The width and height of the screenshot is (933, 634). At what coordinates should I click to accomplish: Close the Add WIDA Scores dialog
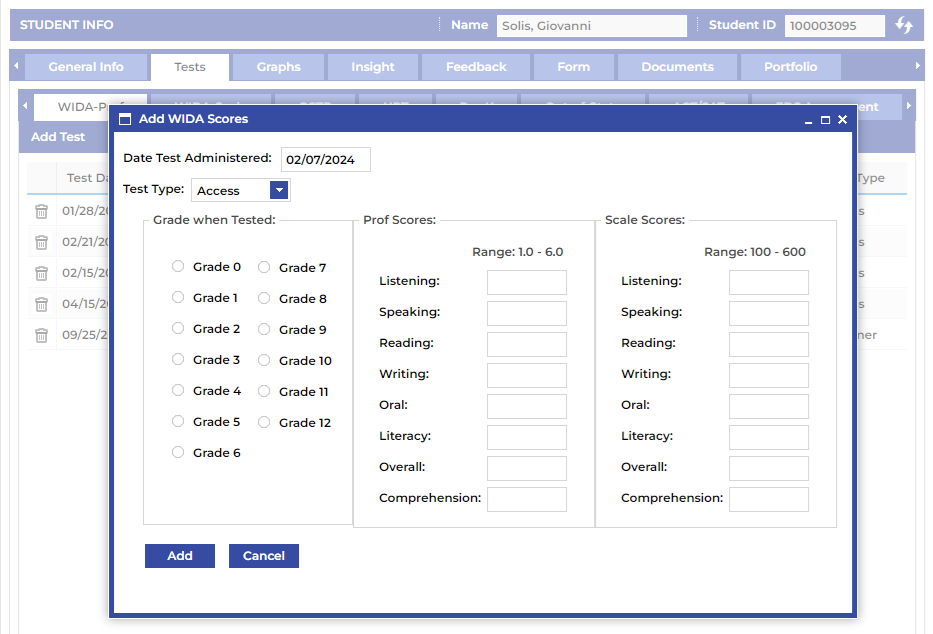(x=843, y=120)
